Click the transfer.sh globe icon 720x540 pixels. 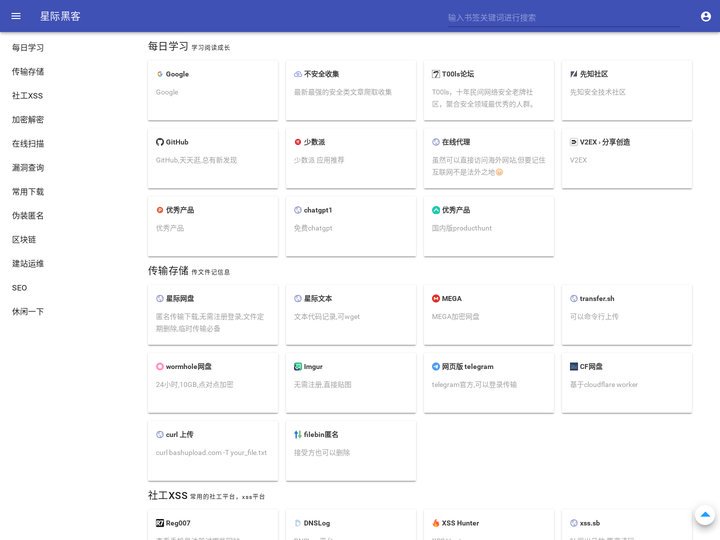[574, 298]
